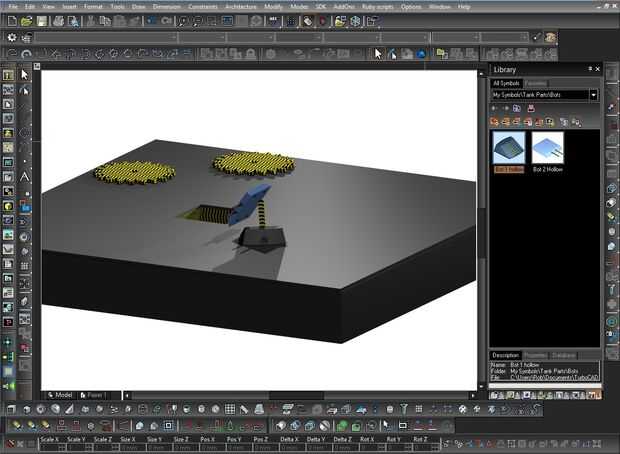Choose the Text tool marked A
The height and width of the screenshot is (454, 620).
tap(24, 176)
